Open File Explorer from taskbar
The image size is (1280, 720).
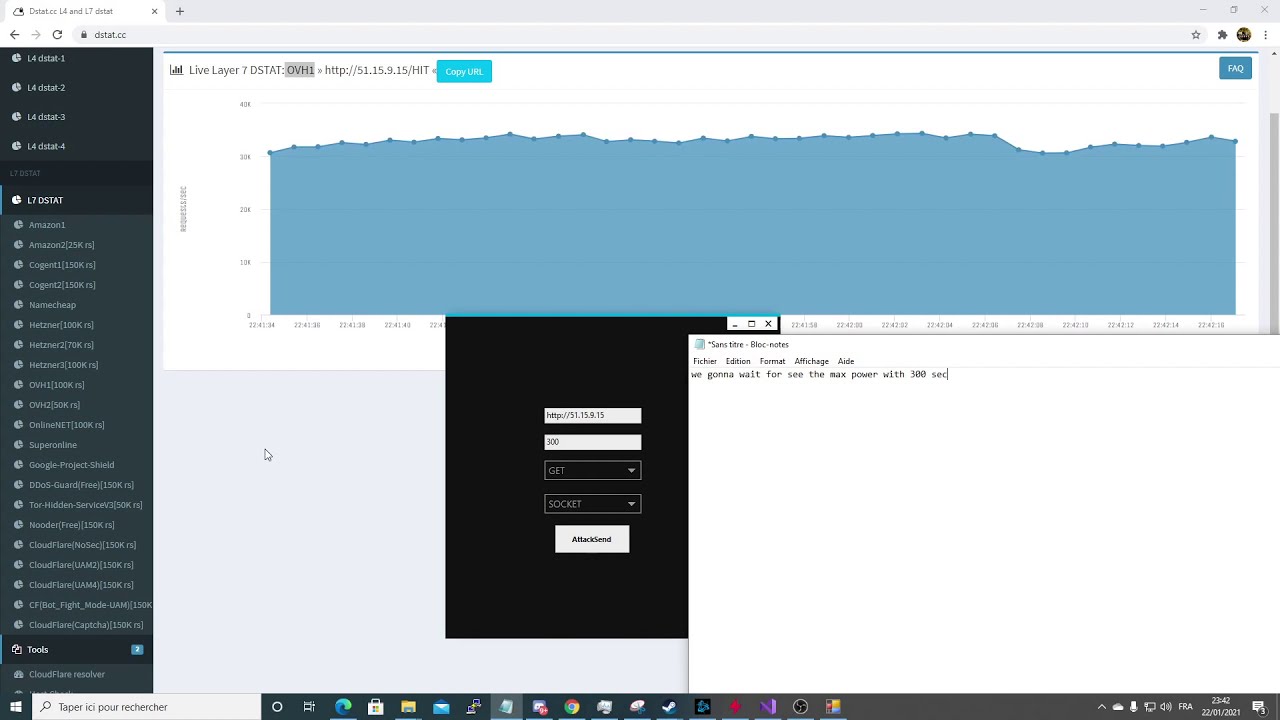(x=408, y=707)
